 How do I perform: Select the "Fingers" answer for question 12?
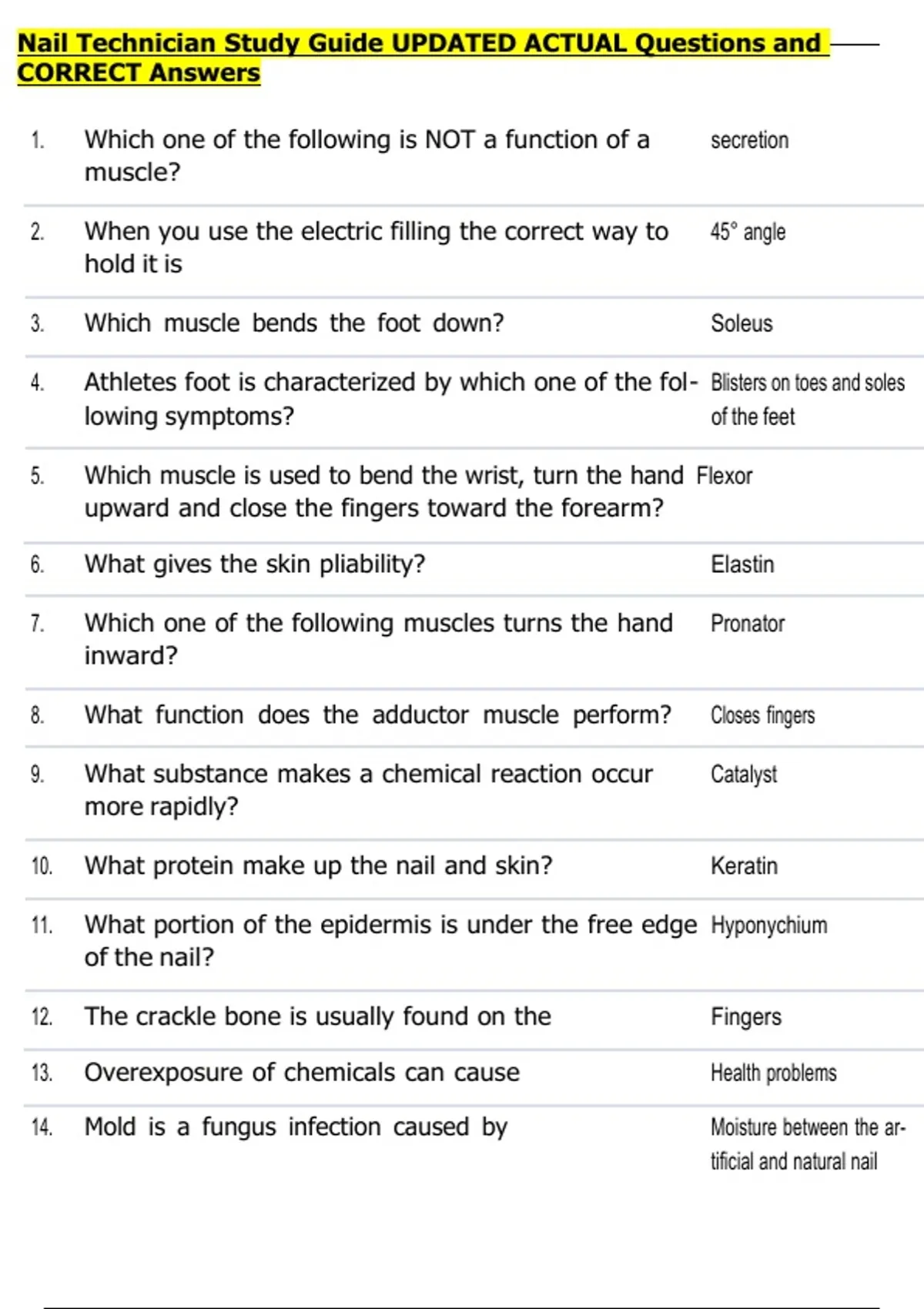(746, 1017)
